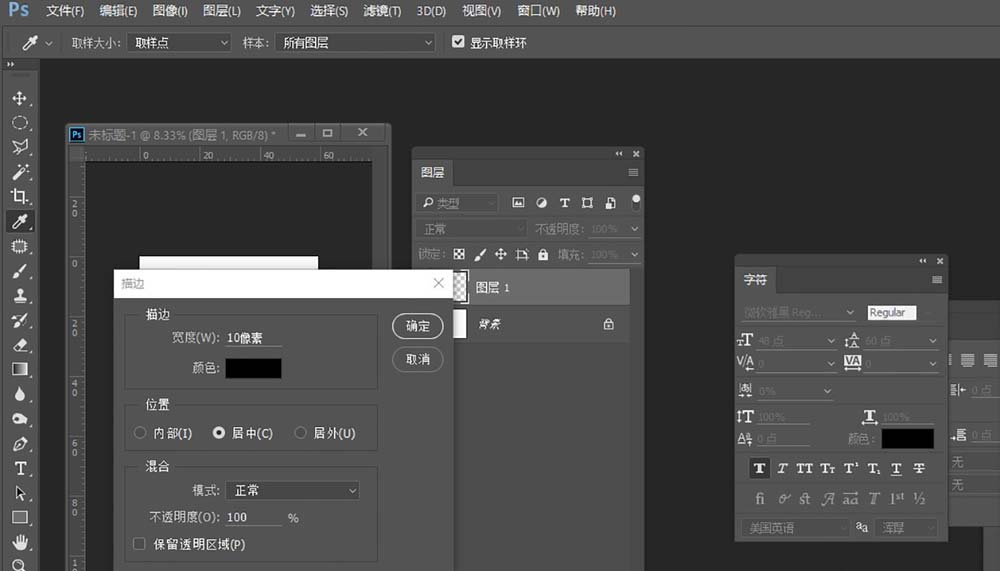Lock image pixels brush icon
The height and width of the screenshot is (571, 1000).
[480, 255]
